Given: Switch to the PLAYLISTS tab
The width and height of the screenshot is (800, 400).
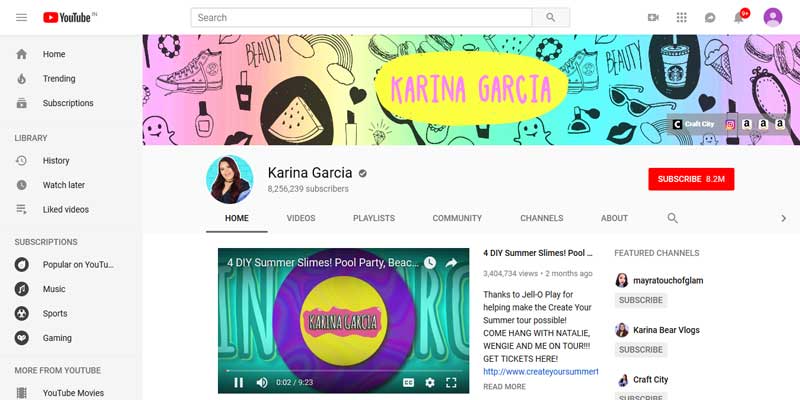Looking at the screenshot, I should coord(374,218).
